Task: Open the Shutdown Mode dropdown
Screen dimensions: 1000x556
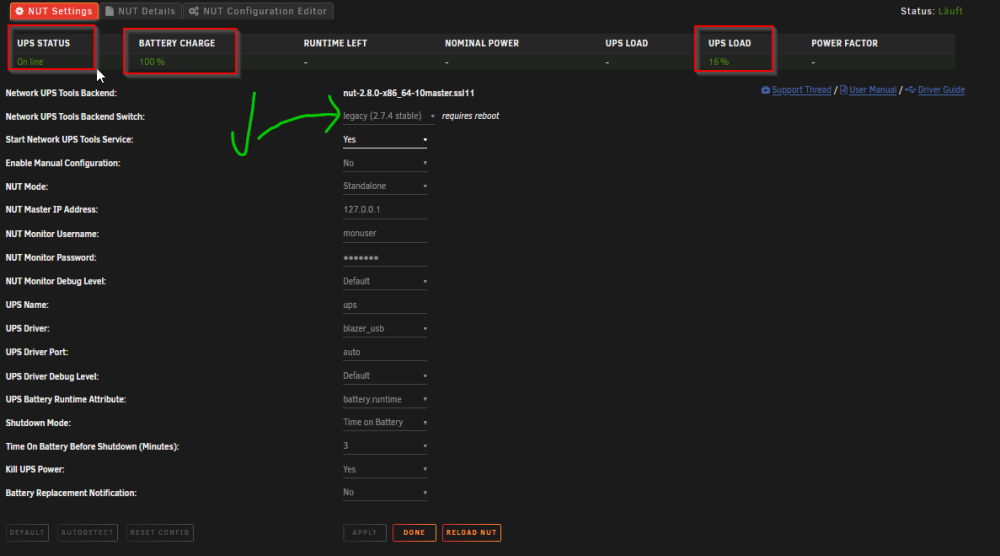Action: click(x=385, y=422)
